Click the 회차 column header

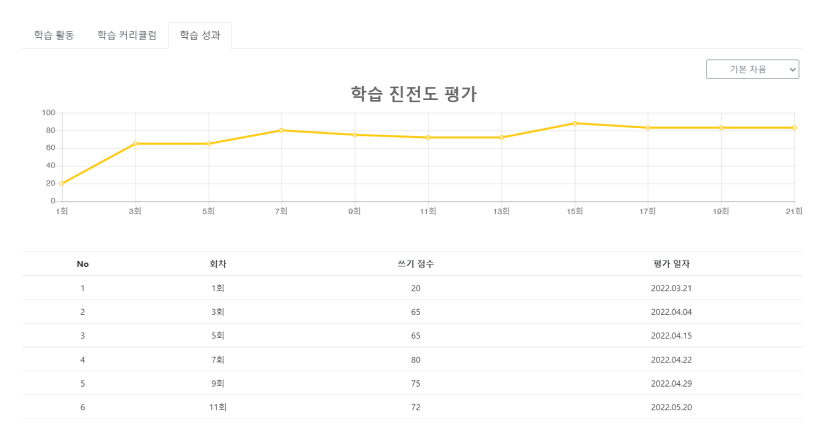point(218,264)
